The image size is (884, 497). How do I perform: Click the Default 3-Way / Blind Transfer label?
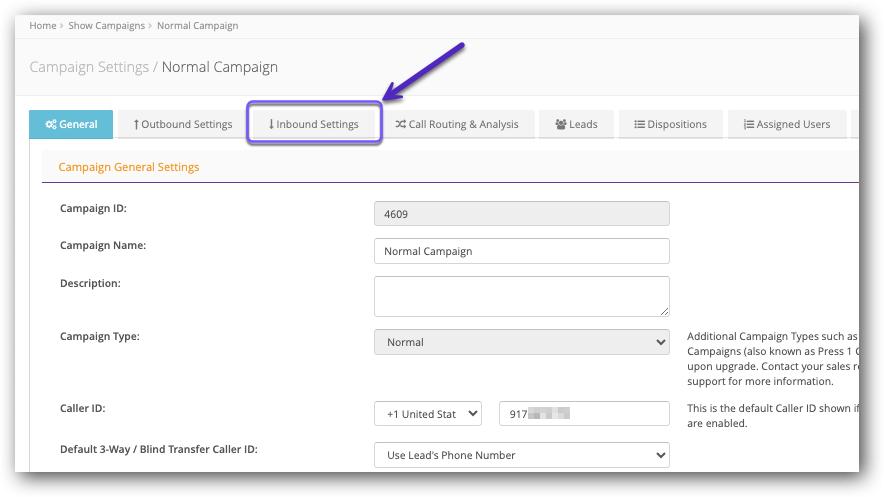(158, 449)
